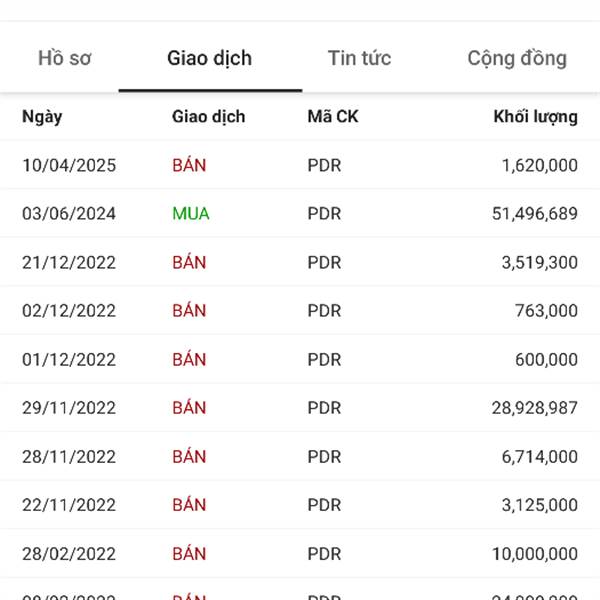Click the PDR link on 01/12/2022 row
This screenshot has width=600, height=600.
pyautogui.click(x=324, y=360)
